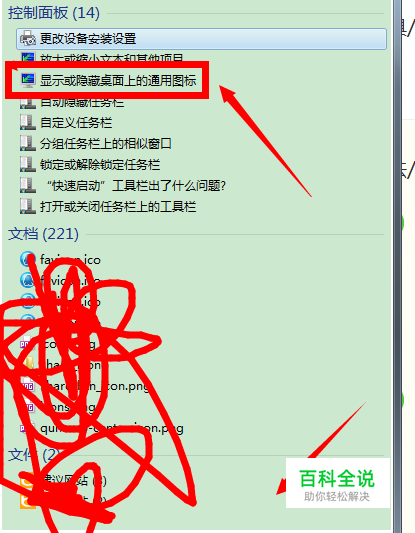Click the gray vertical scrollbar at right edge
The image size is (415, 533).
pyautogui.click(x=397, y=266)
